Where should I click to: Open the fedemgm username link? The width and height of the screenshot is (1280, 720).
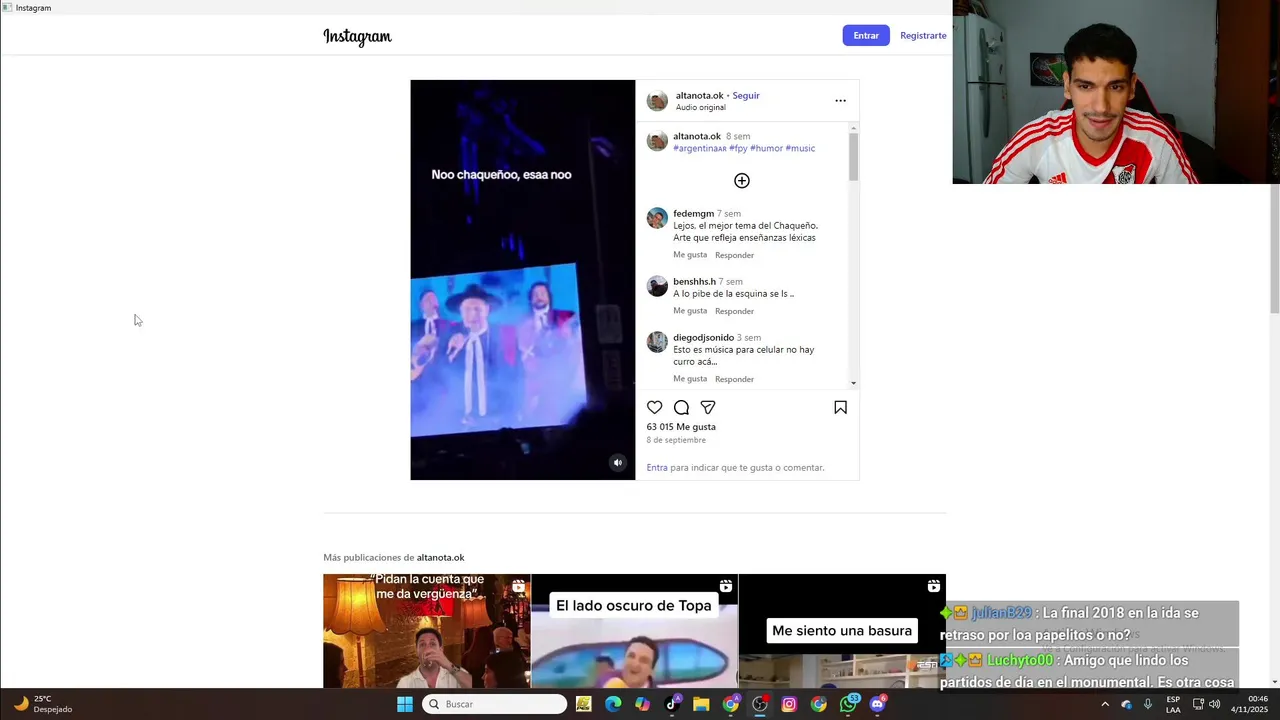click(693, 214)
